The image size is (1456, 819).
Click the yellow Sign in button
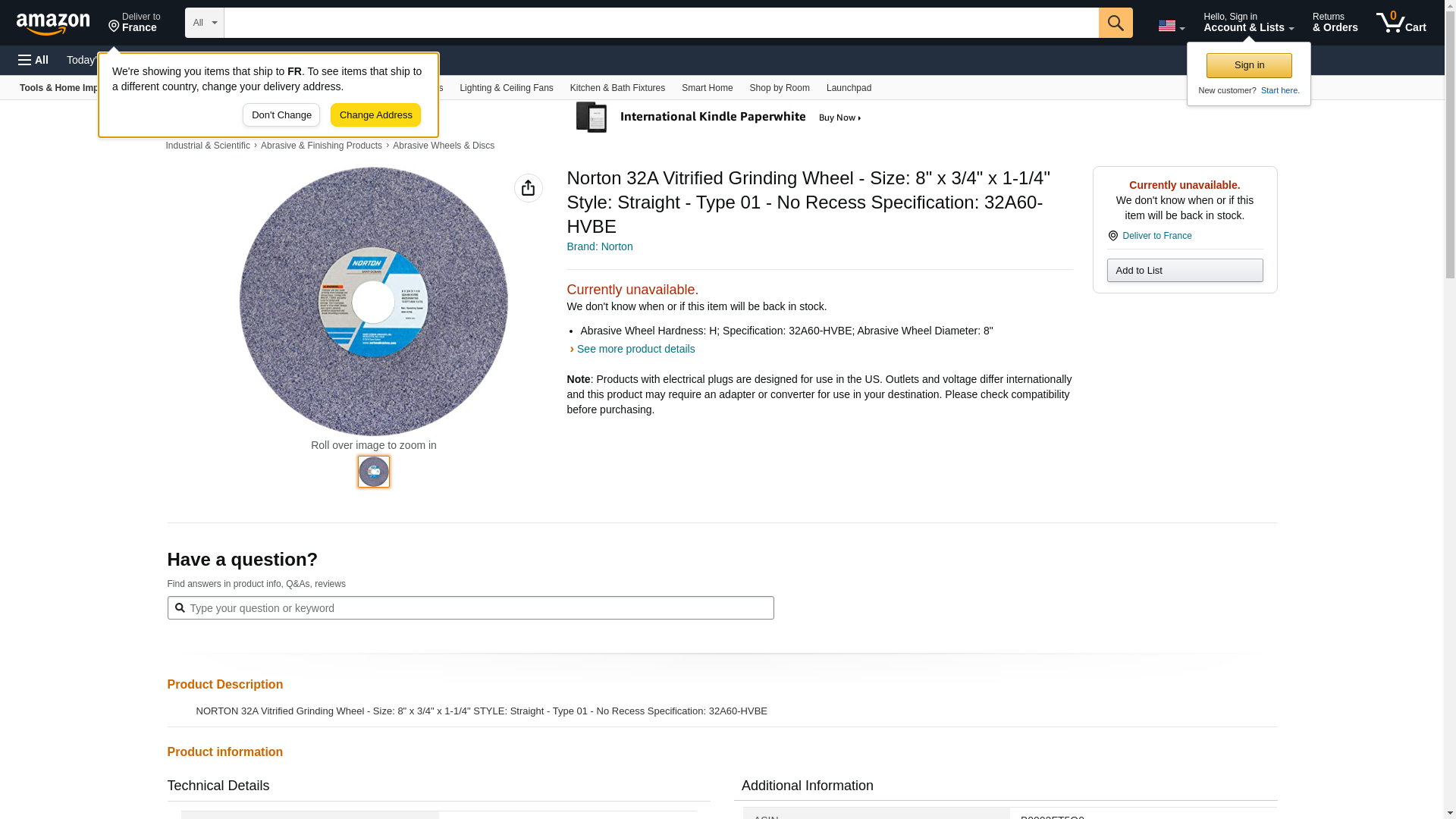pyautogui.click(x=1248, y=65)
